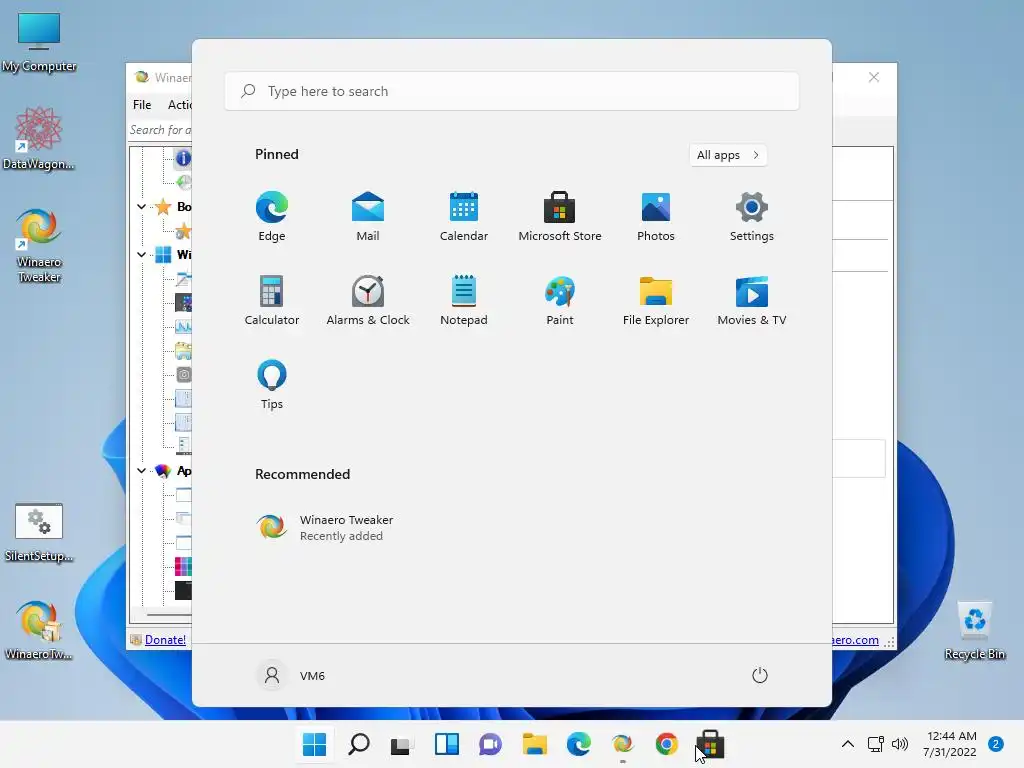The image size is (1024, 768).
Task: Open File menu in Winaero Tweaker
Action: [x=142, y=104]
